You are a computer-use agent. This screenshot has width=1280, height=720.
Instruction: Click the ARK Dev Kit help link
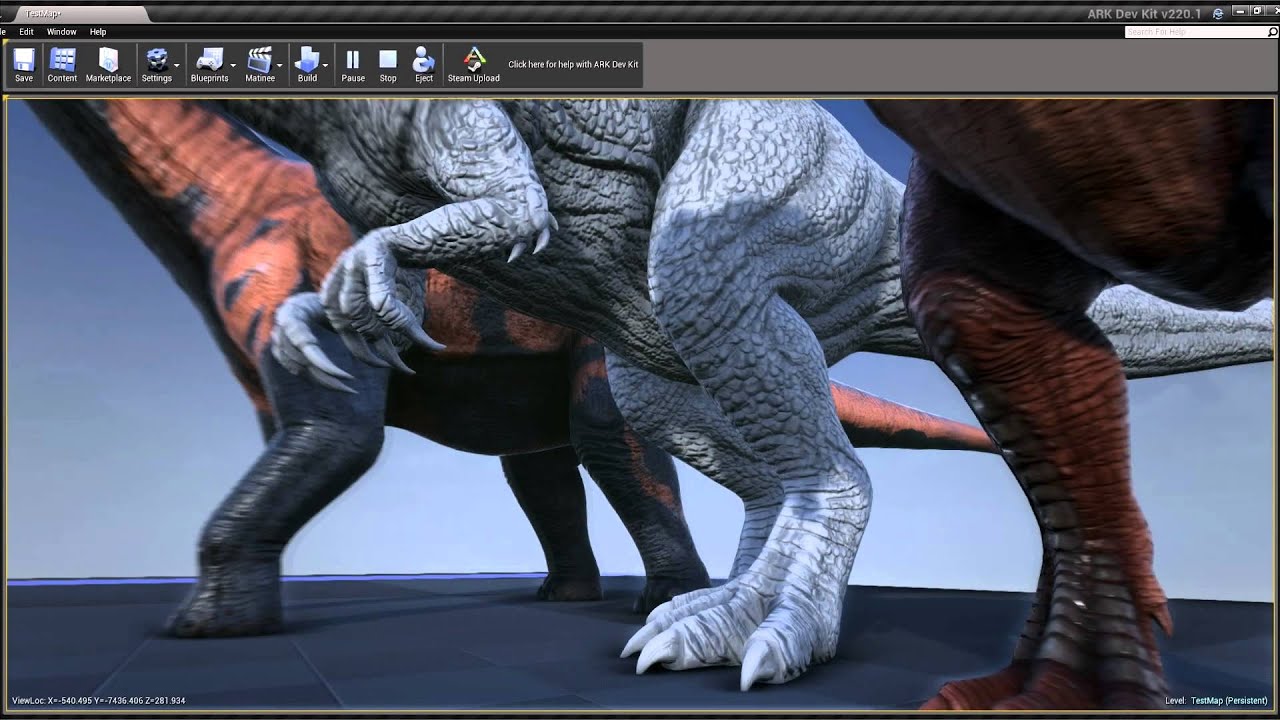573,64
